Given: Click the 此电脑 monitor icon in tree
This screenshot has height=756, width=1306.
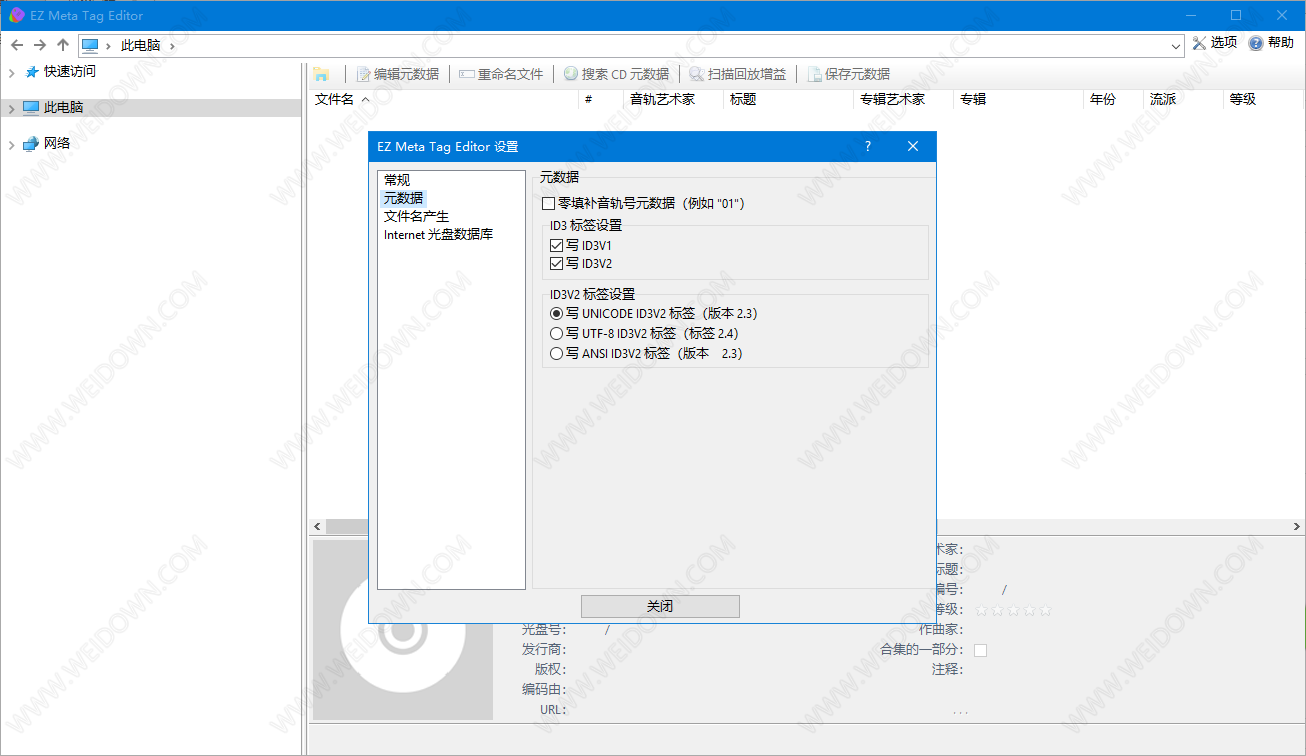Looking at the screenshot, I should pos(31,108).
